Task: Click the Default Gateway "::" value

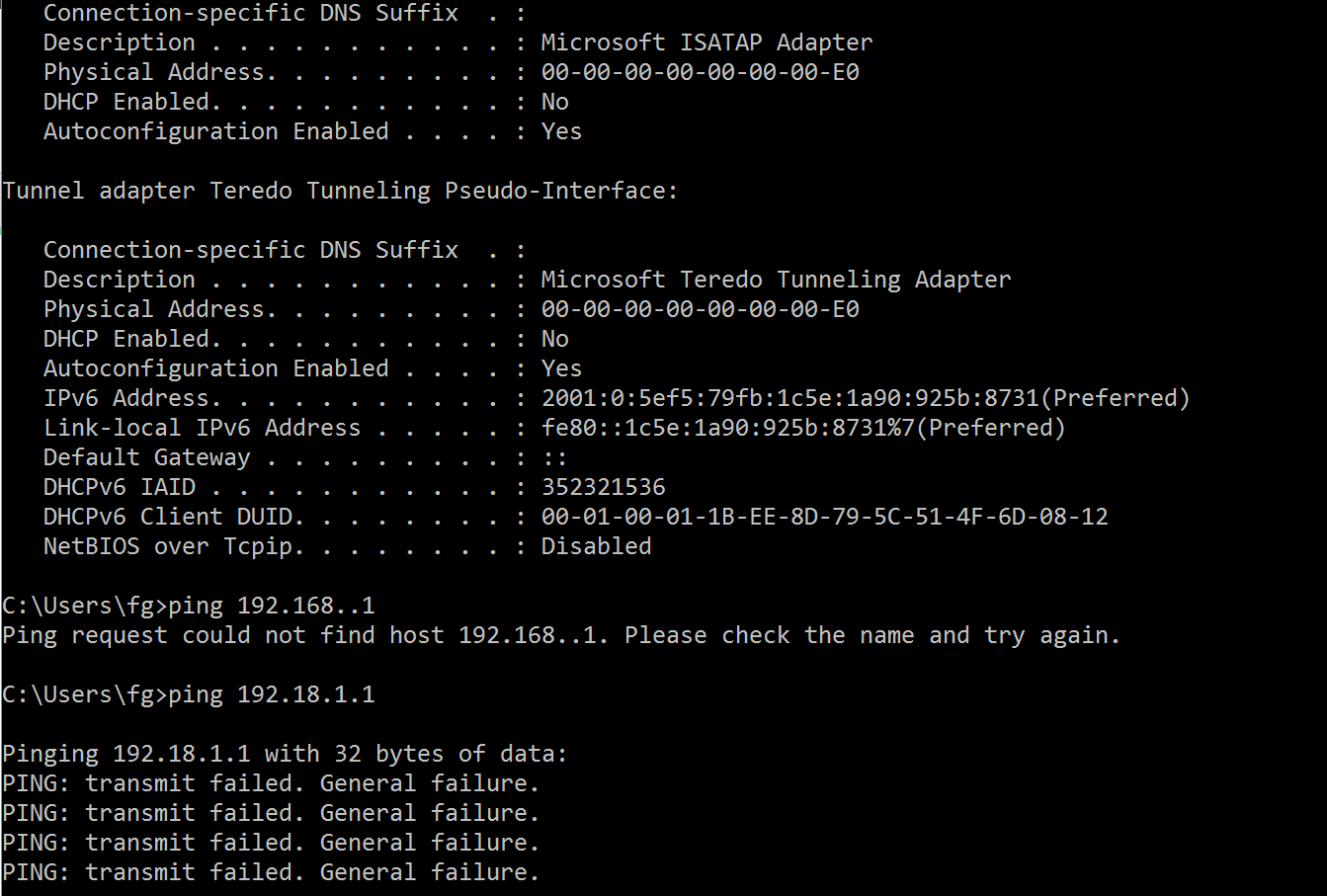Action: [554, 457]
